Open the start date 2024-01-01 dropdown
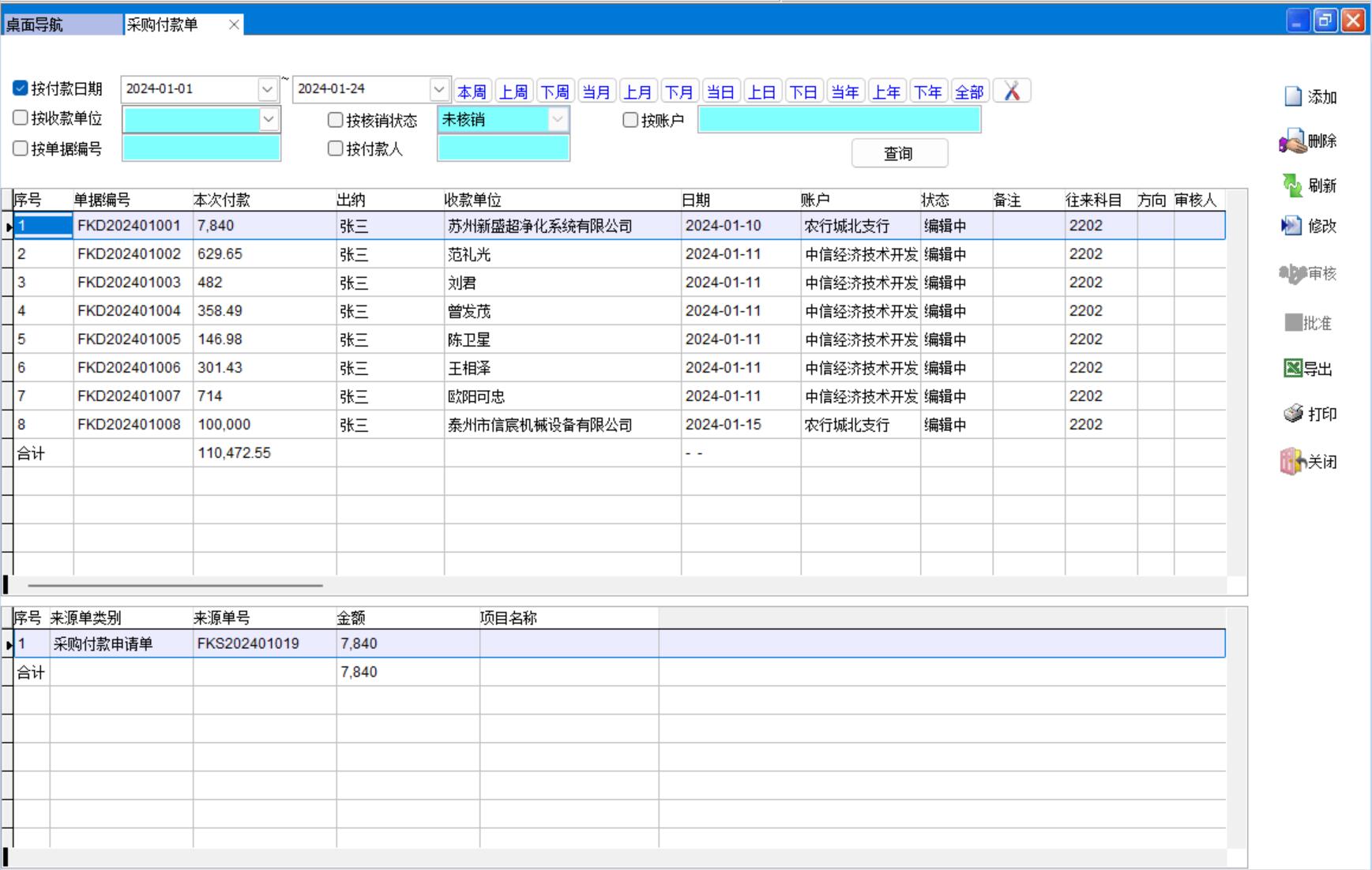Image resolution: width=1372 pixels, height=870 pixels. click(x=267, y=90)
